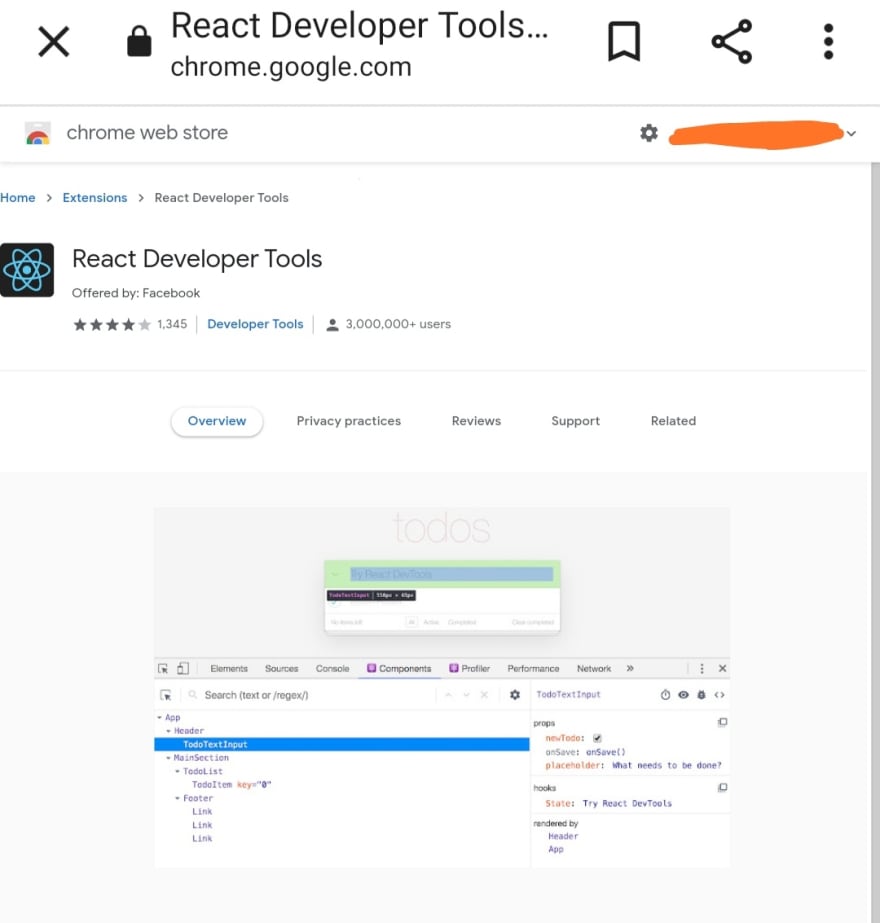Click the "React Developer Tools" page heading

coord(197,259)
